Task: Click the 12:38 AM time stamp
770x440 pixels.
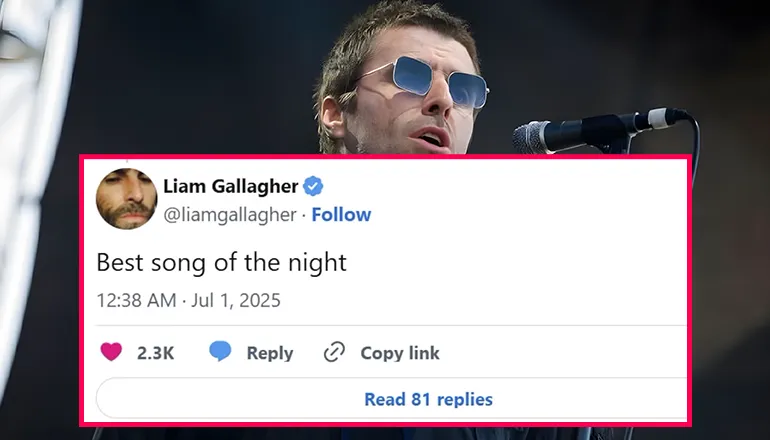Action: click(136, 299)
